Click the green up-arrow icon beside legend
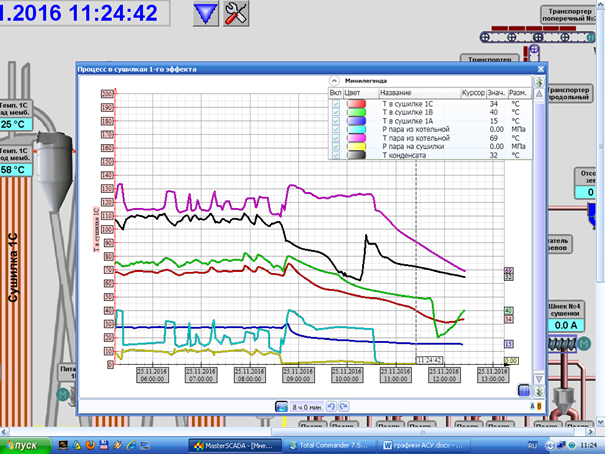 click(540, 82)
